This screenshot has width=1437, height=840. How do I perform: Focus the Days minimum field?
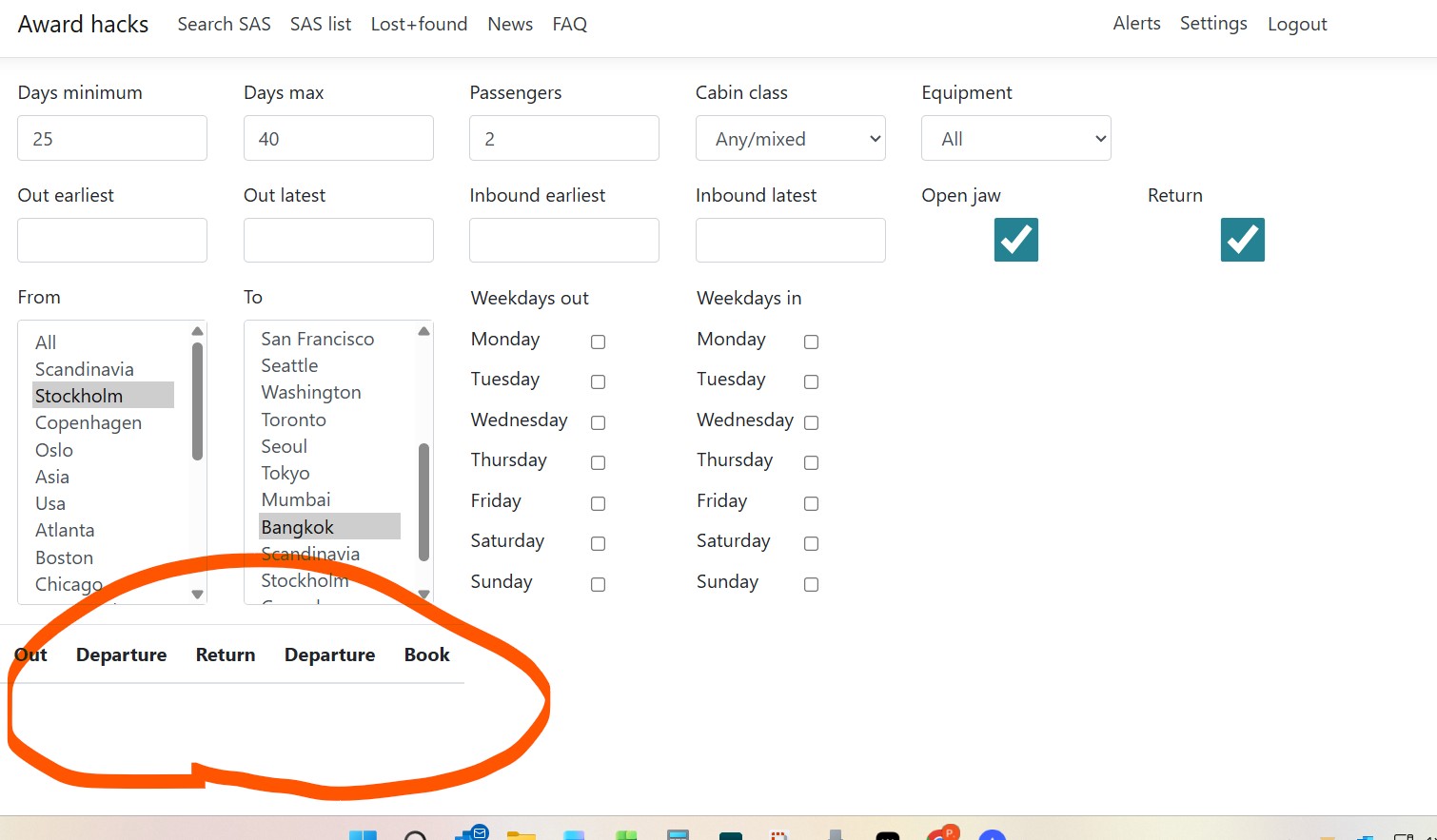click(112, 138)
